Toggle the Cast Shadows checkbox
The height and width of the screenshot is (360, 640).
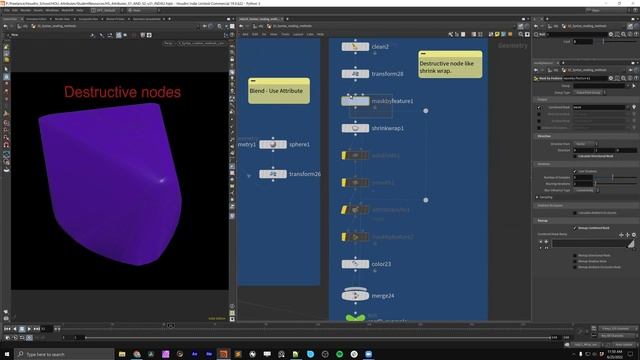(575, 171)
